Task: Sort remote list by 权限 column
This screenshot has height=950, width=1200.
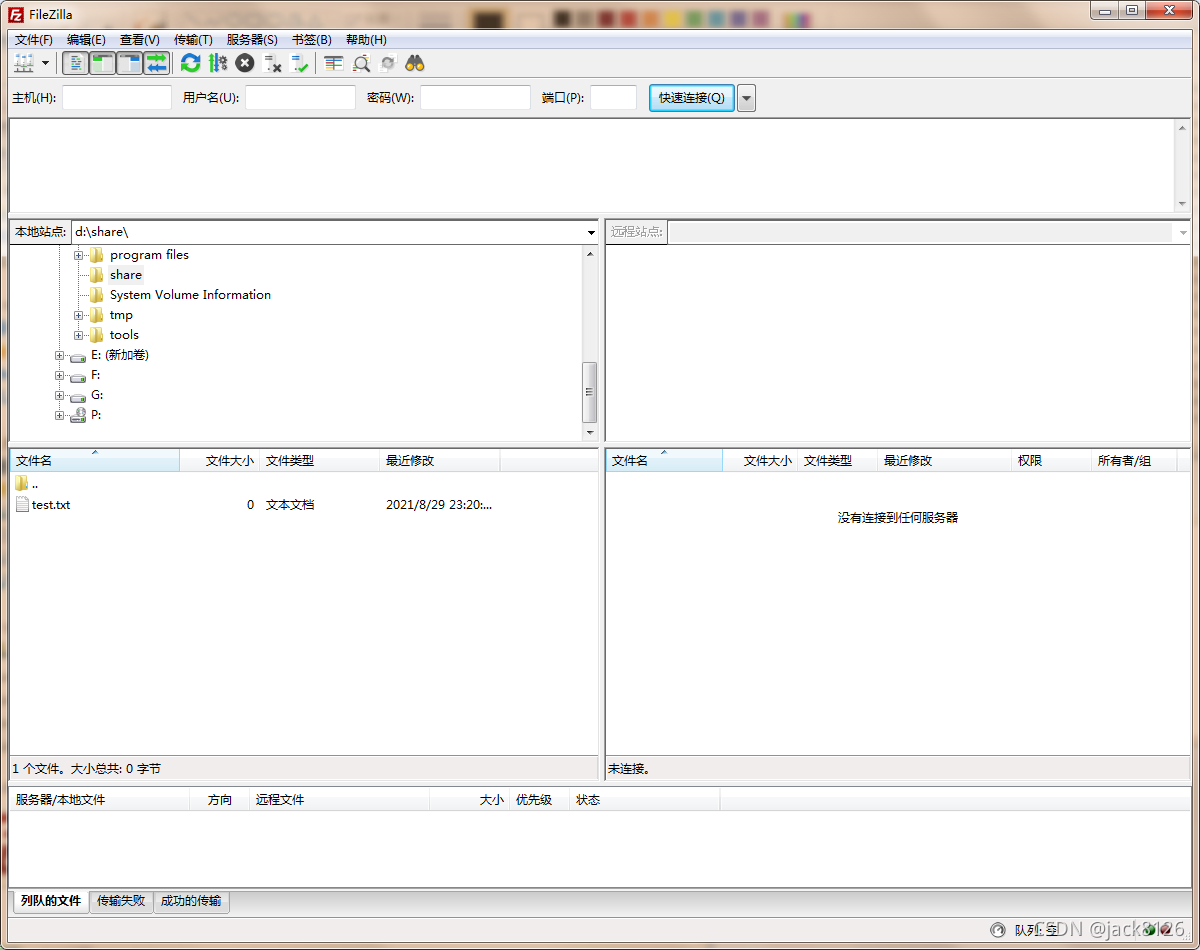Action: [1051, 461]
